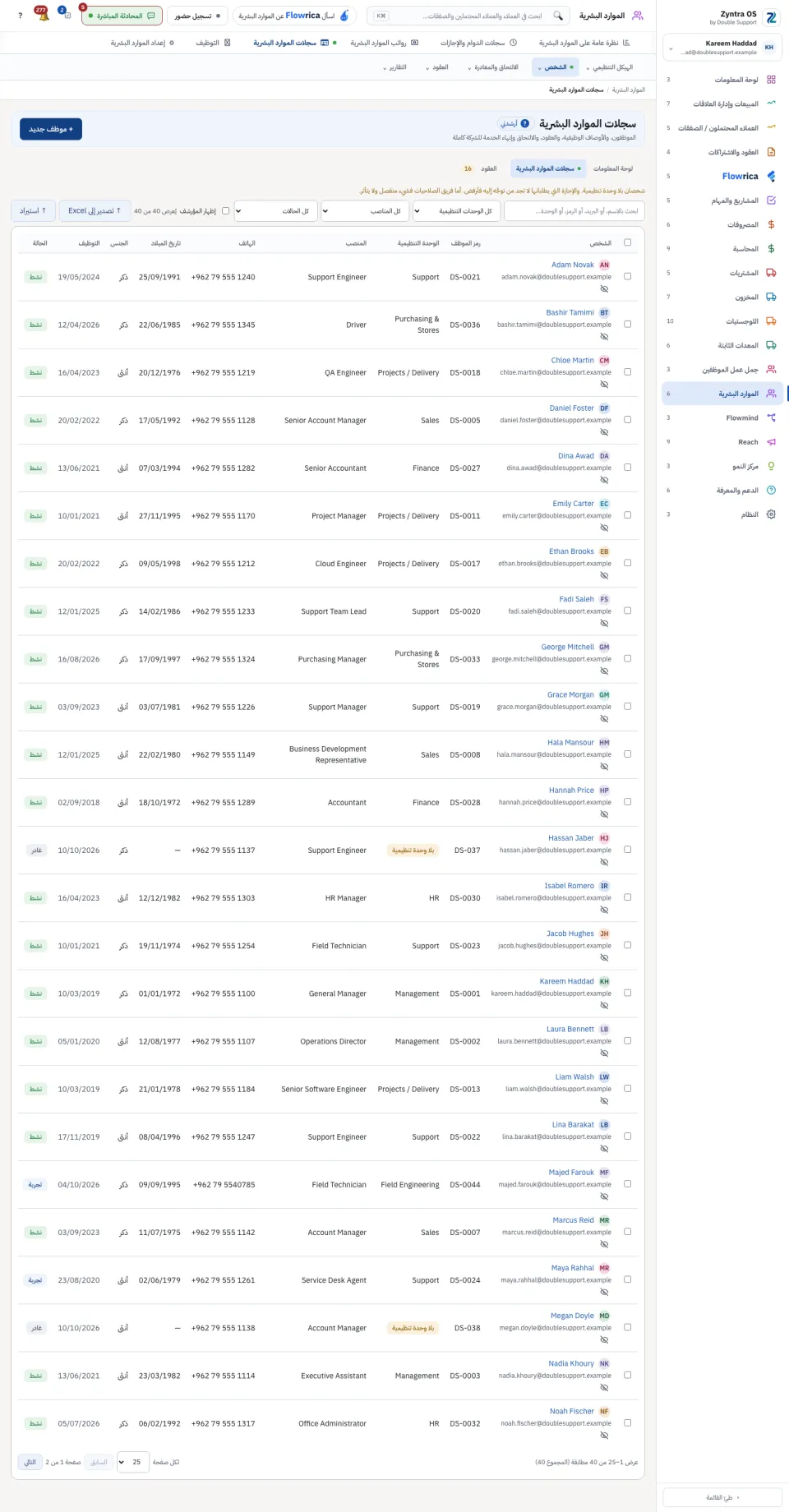Select the Adam Novak row checkbox
The height and width of the screenshot is (1512, 789).
coord(628,277)
